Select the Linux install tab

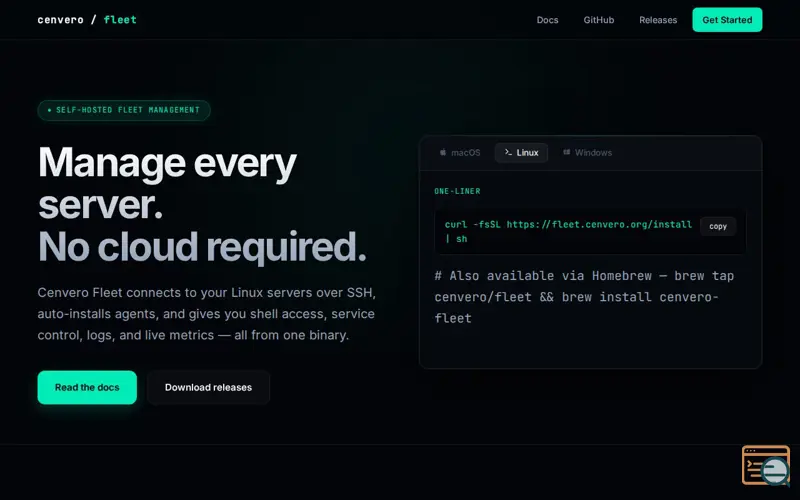point(521,153)
